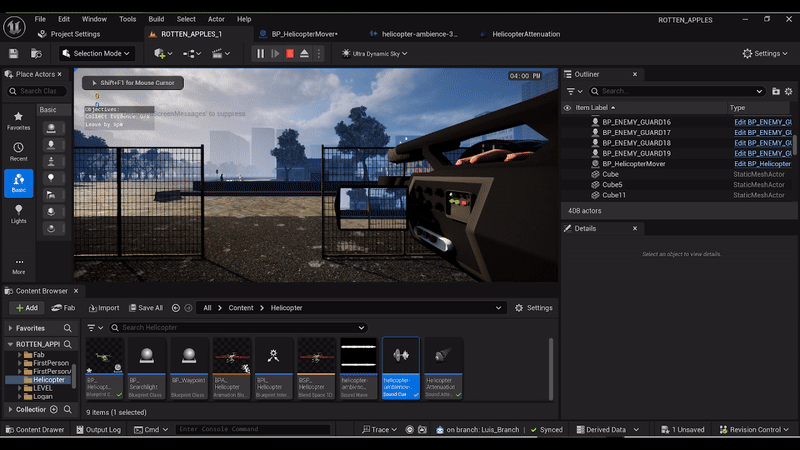Show More categories in Place Actors

19,266
